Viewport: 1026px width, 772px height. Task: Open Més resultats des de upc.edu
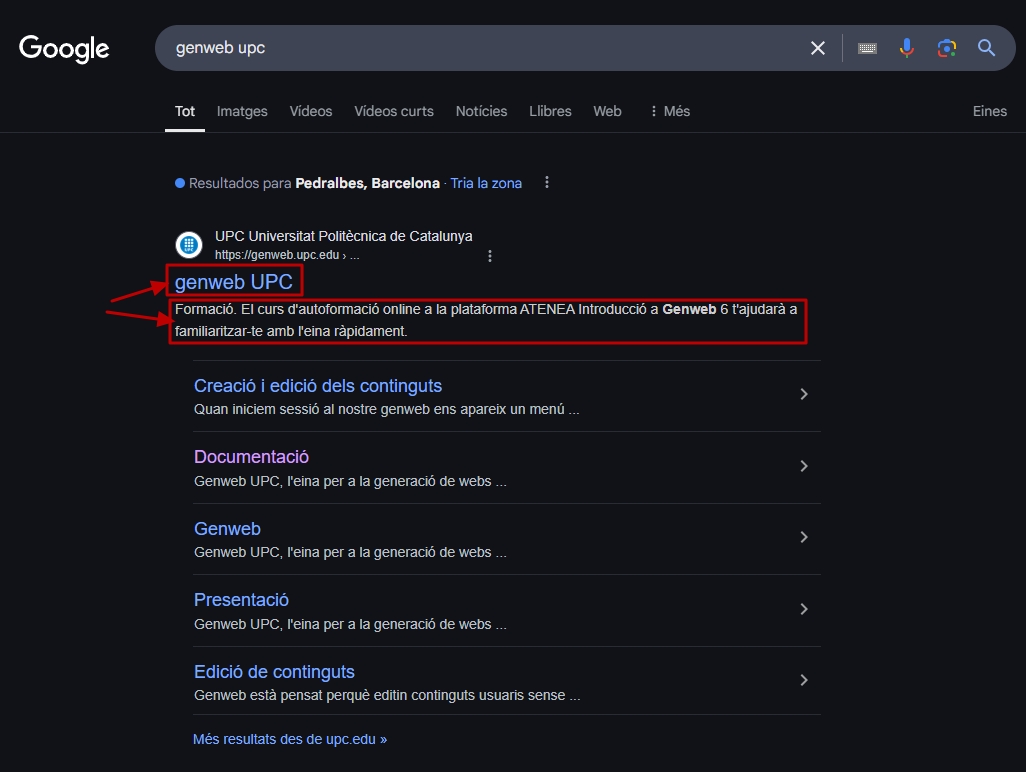(290, 740)
